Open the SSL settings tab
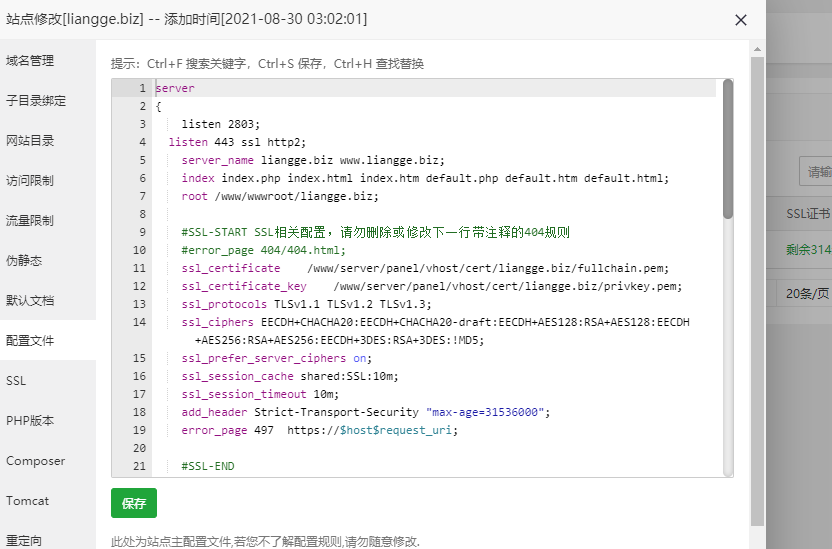Viewport: 832px width, 549px height. pos(16,381)
